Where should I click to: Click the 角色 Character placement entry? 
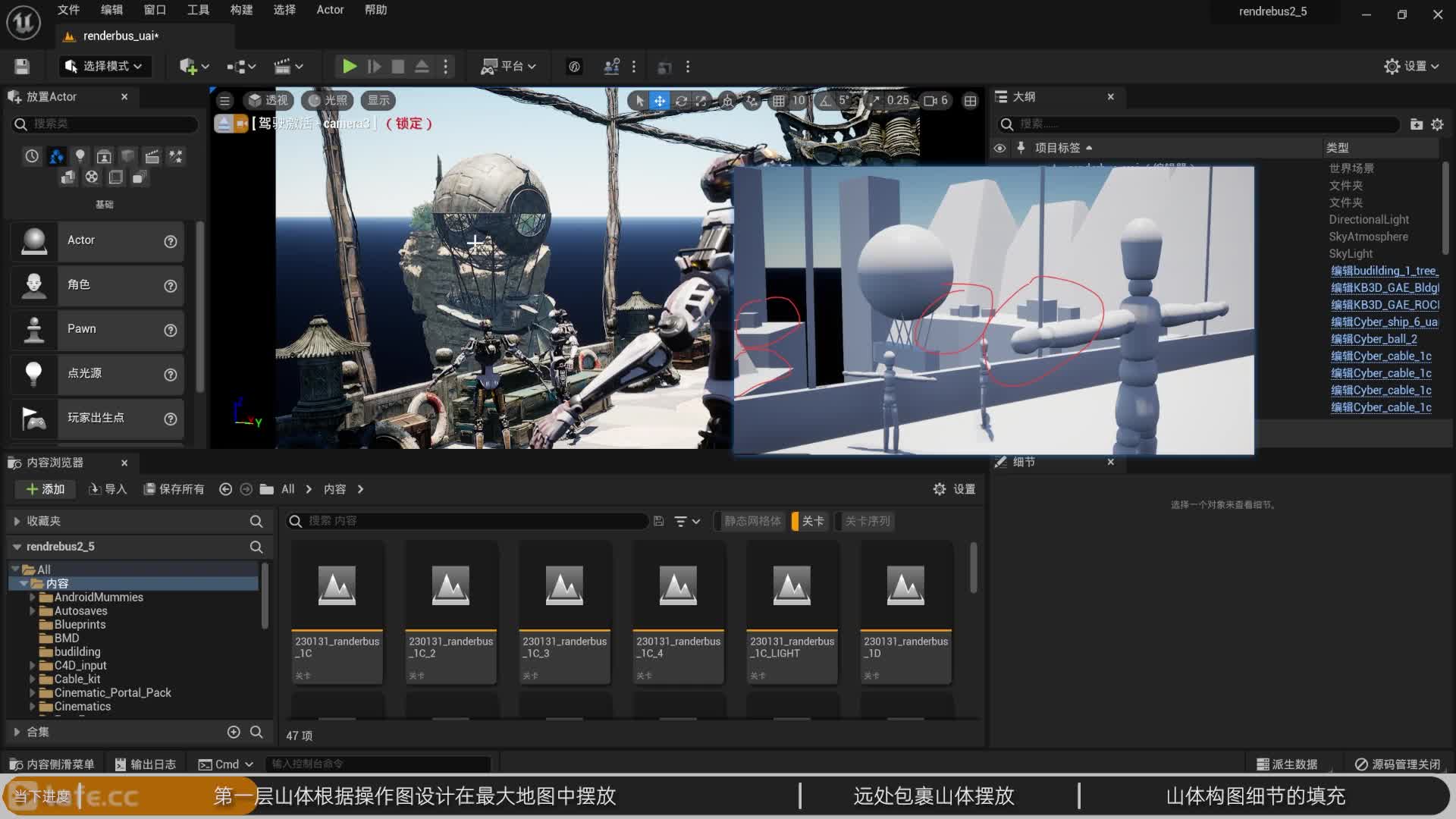97,285
